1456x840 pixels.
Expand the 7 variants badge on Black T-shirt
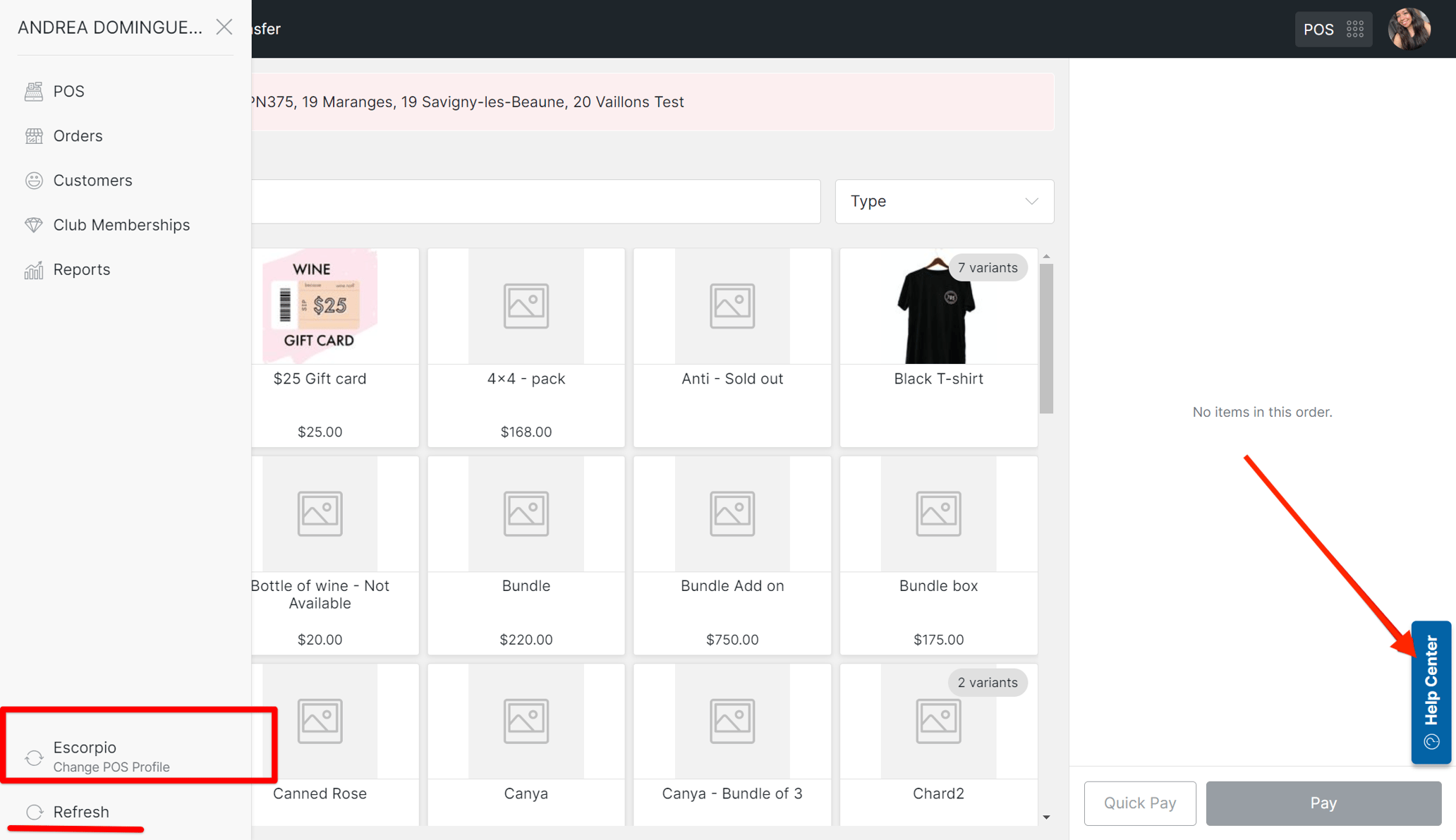point(988,267)
